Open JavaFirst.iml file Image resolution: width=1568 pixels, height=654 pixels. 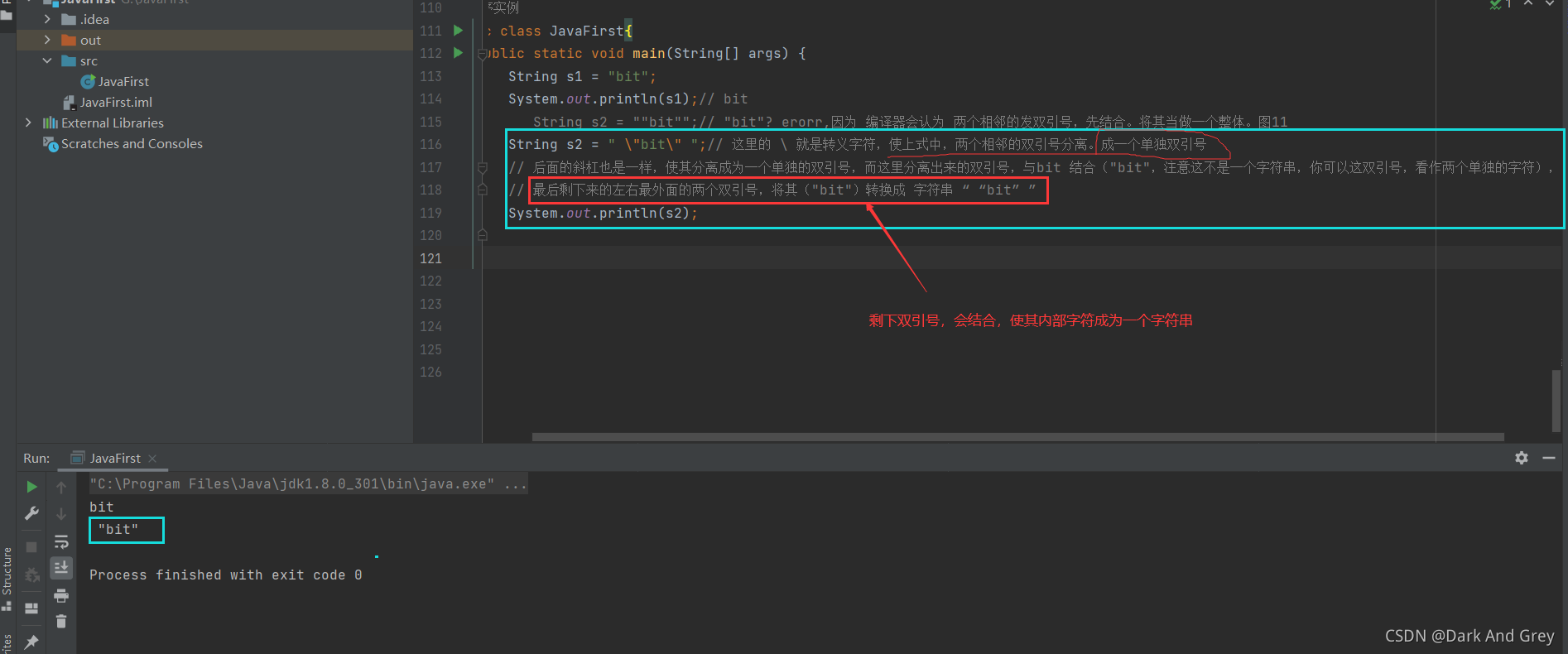116,102
